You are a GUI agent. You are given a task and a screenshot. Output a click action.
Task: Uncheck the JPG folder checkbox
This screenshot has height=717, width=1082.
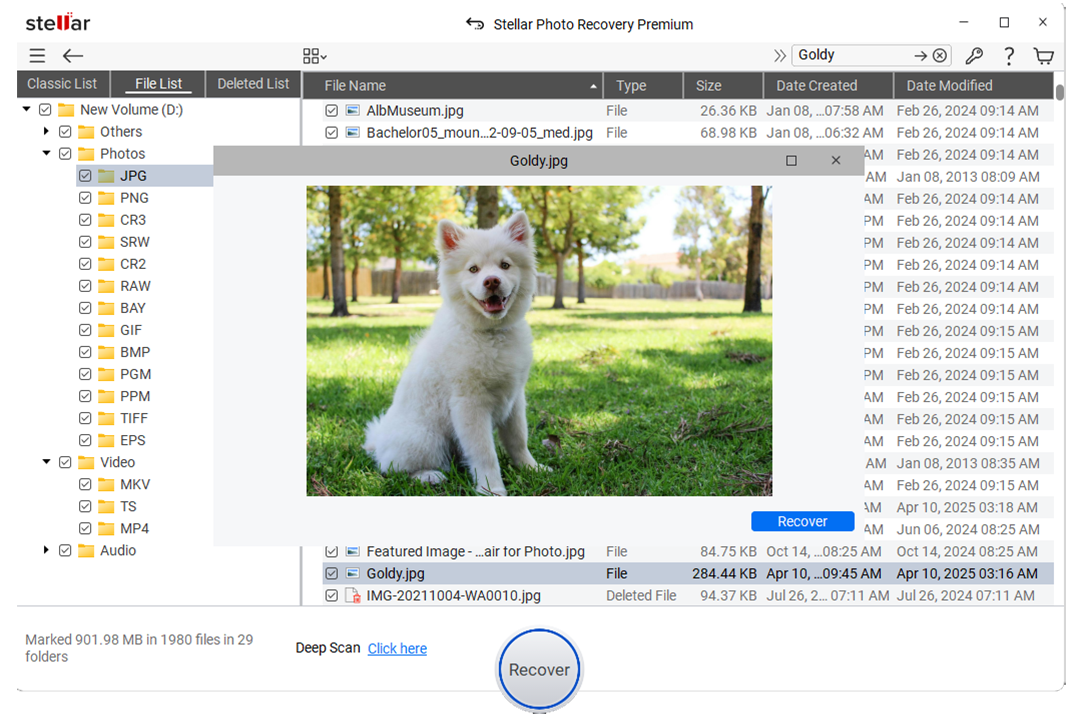pyautogui.click(x=86, y=175)
